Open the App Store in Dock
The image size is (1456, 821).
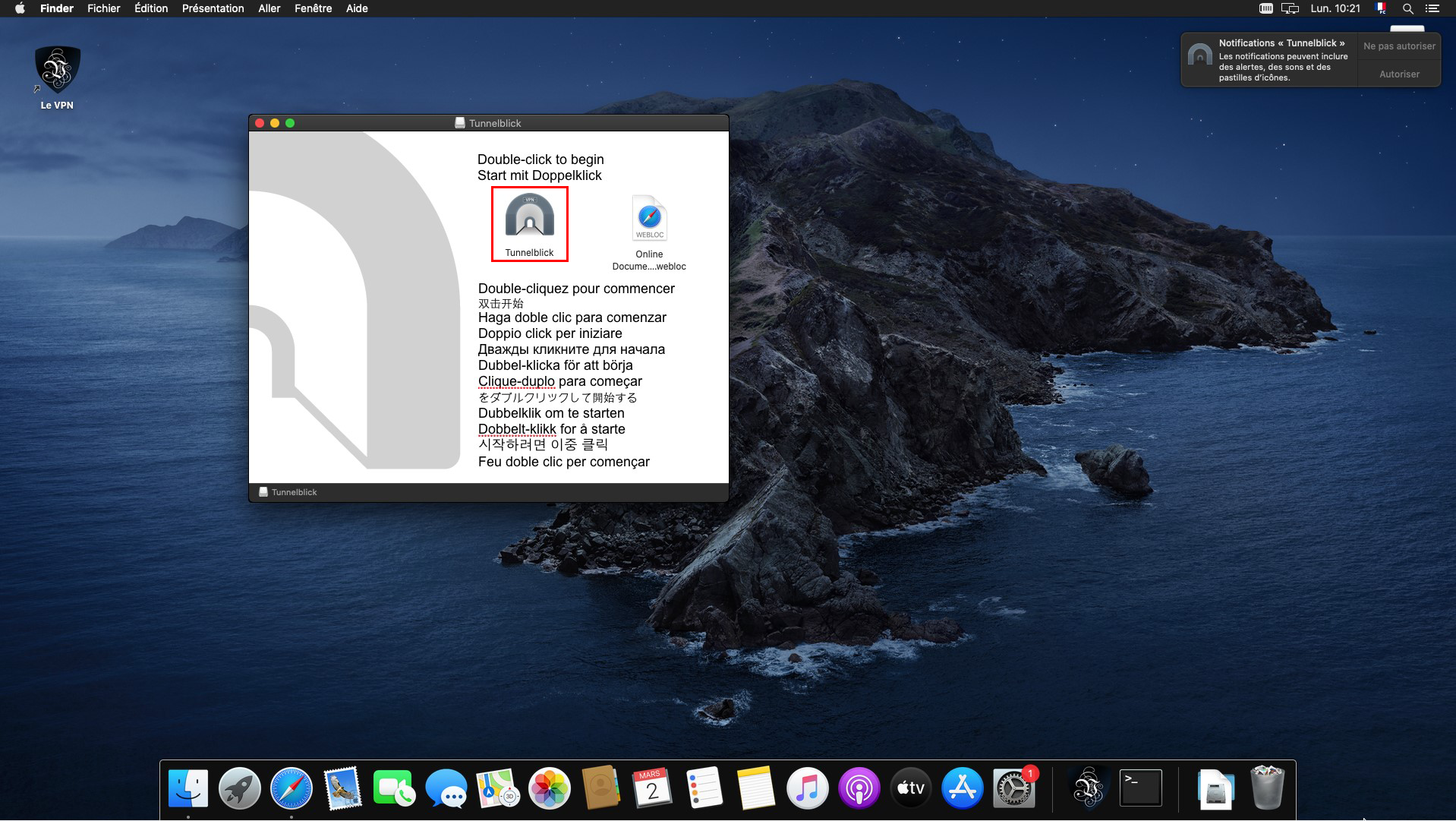[963, 788]
